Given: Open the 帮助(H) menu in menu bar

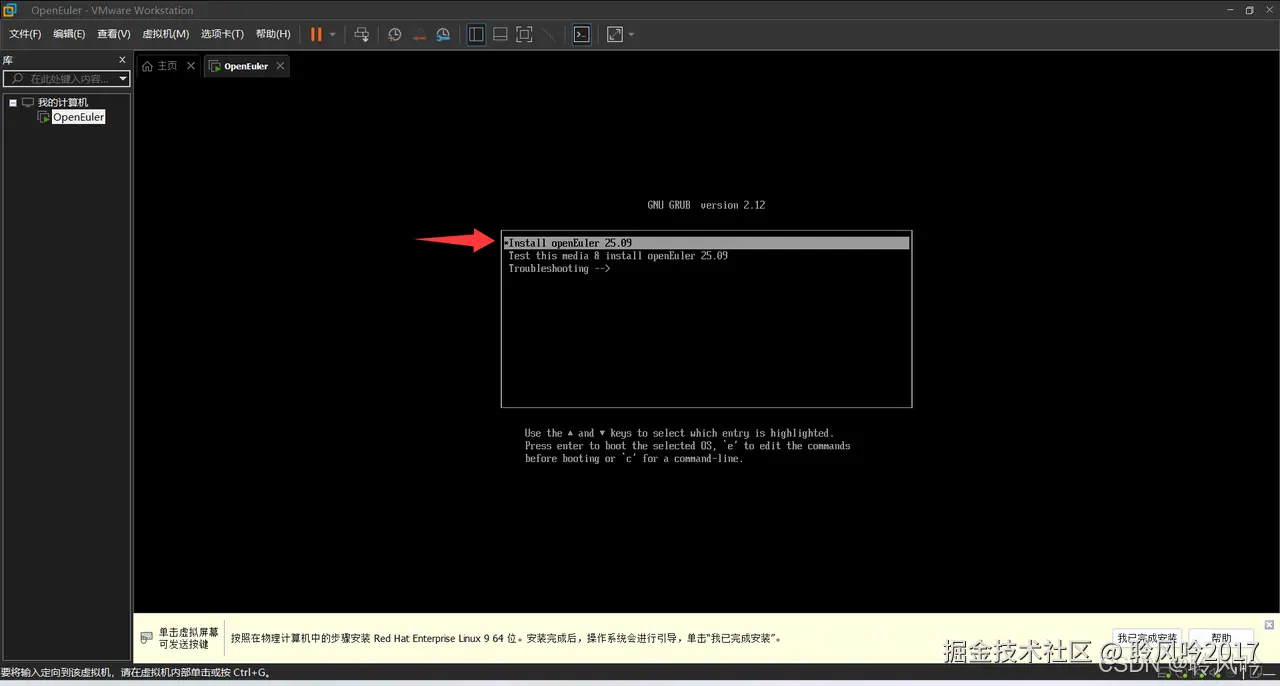Looking at the screenshot, I should pyautogui.click(x=273, y=34).
